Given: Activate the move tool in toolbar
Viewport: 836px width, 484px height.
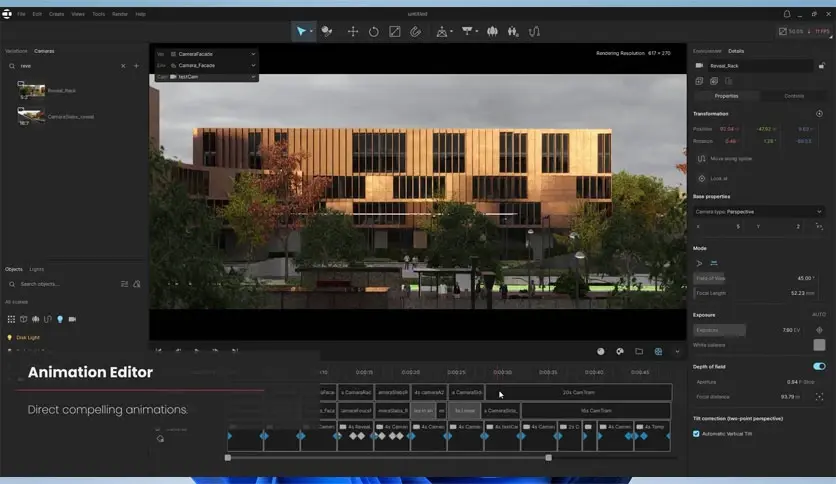Looking at the screenshot, I should pyautogui.click(x=353, y=31).
